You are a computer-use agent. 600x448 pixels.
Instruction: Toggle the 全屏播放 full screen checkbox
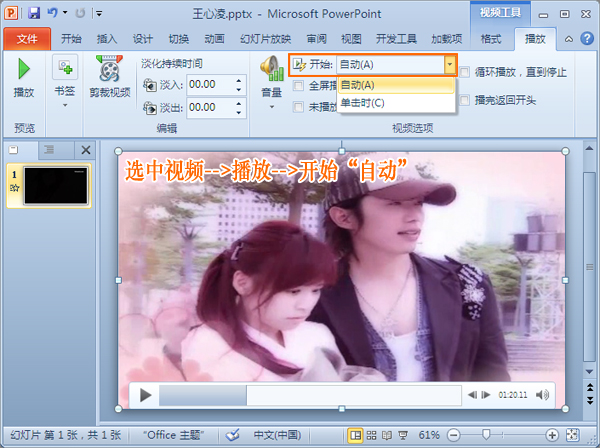click(x=298, y=85)
